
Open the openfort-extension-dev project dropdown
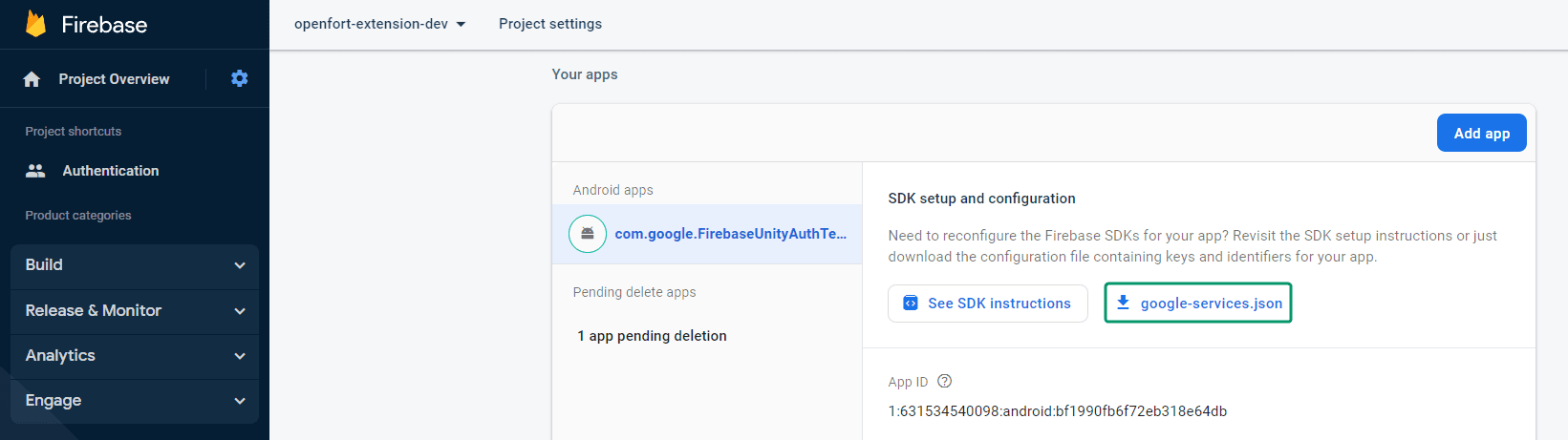(380, 24)
